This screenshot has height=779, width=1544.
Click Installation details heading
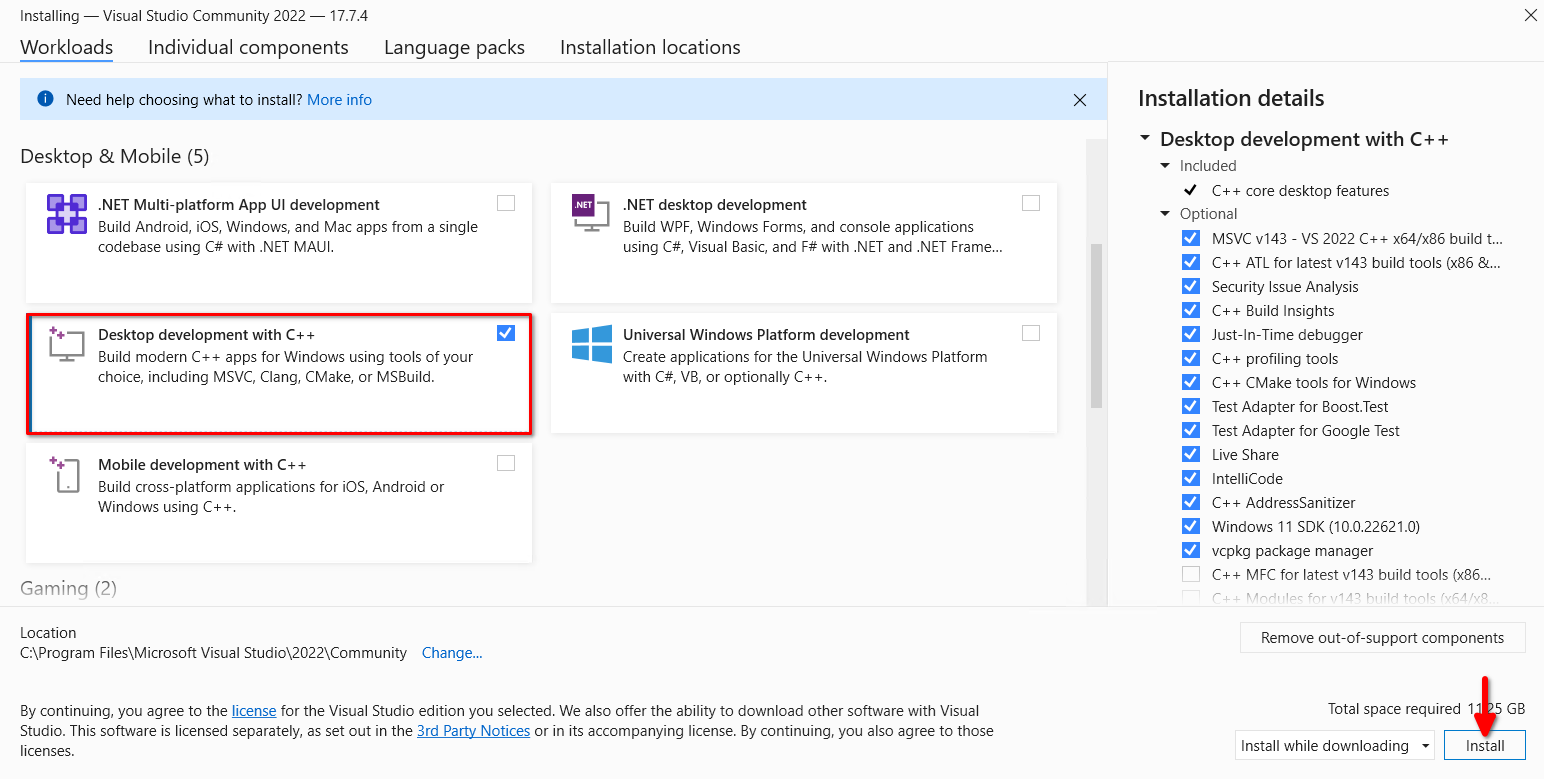1231,98
